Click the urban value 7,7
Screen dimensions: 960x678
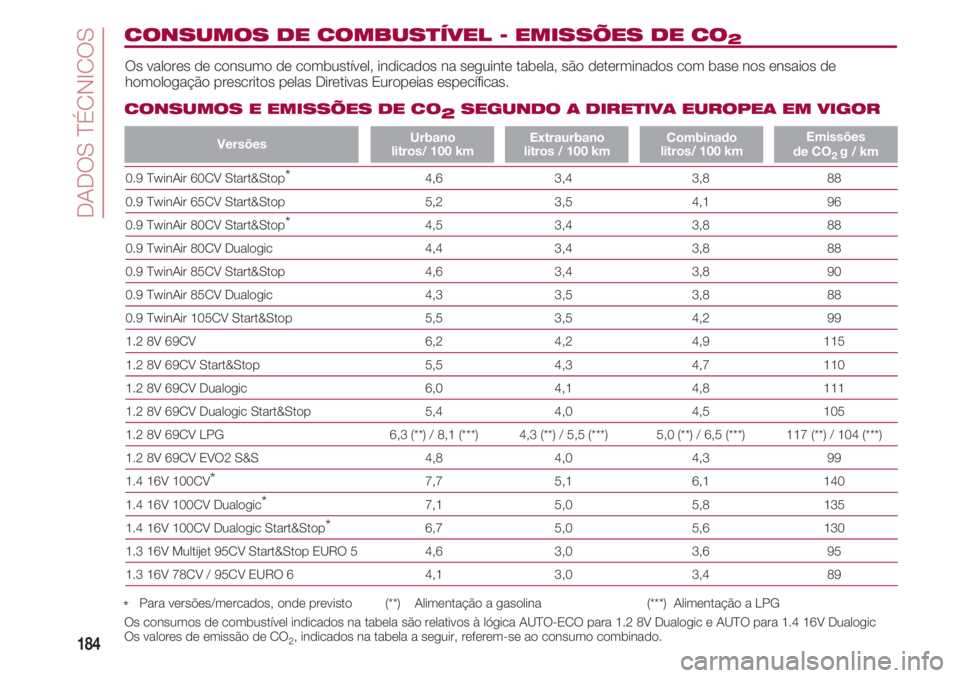click(x=433, y=481)
